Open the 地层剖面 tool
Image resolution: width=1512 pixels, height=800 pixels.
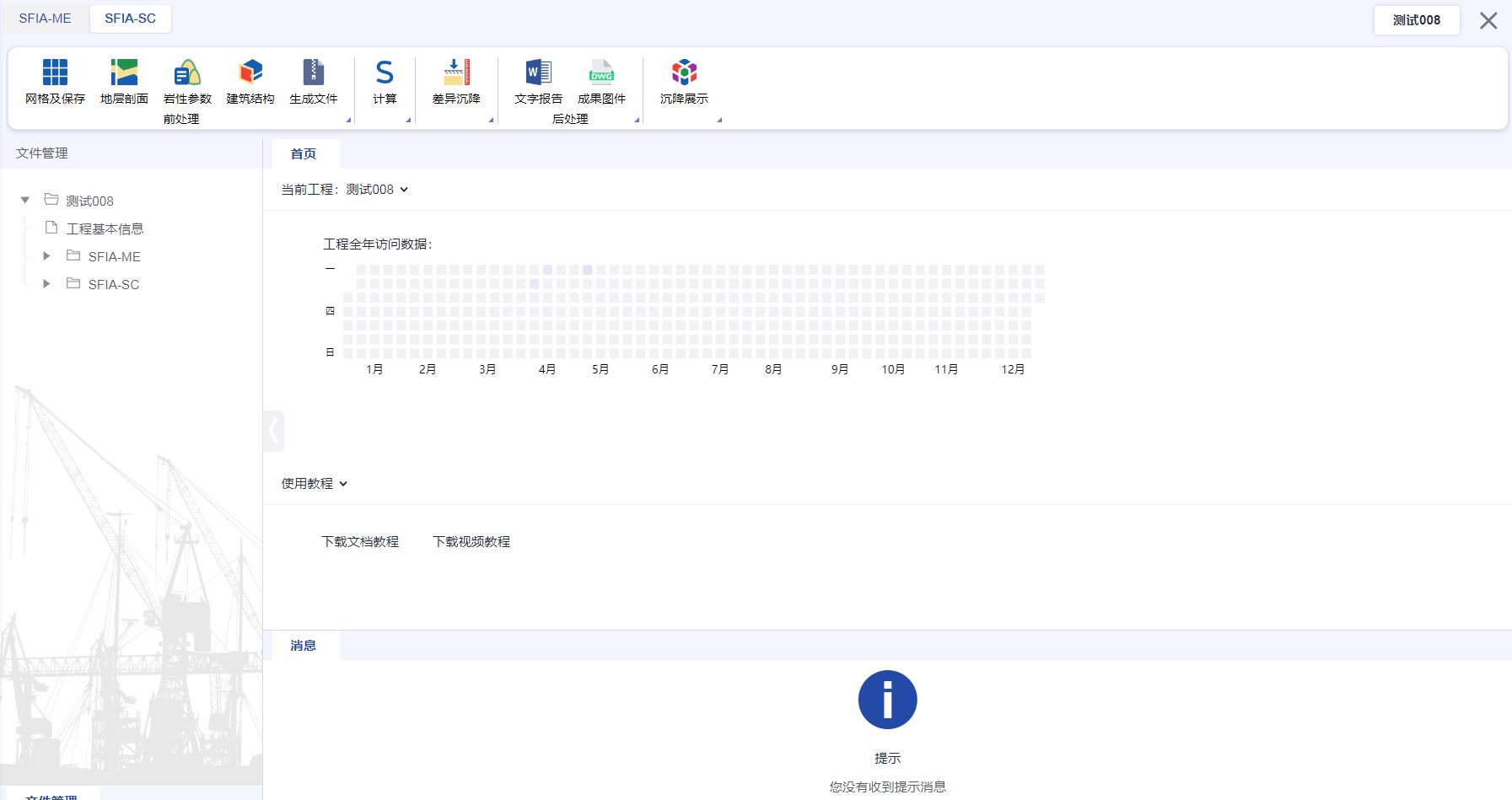pos(124,73)
